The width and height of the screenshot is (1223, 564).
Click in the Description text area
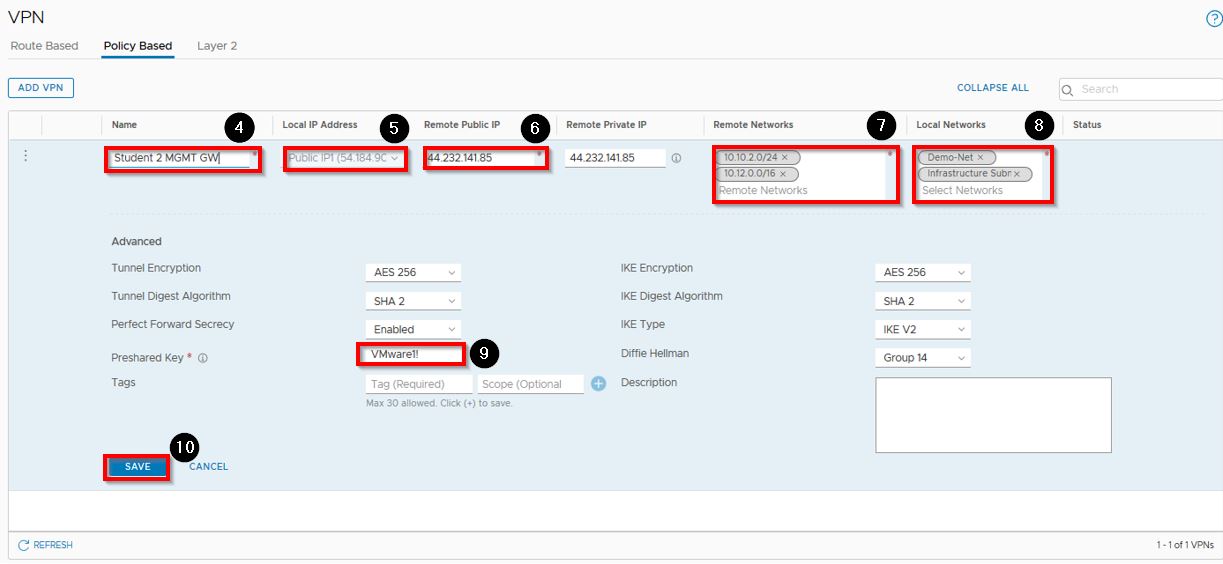pos(992,414)
